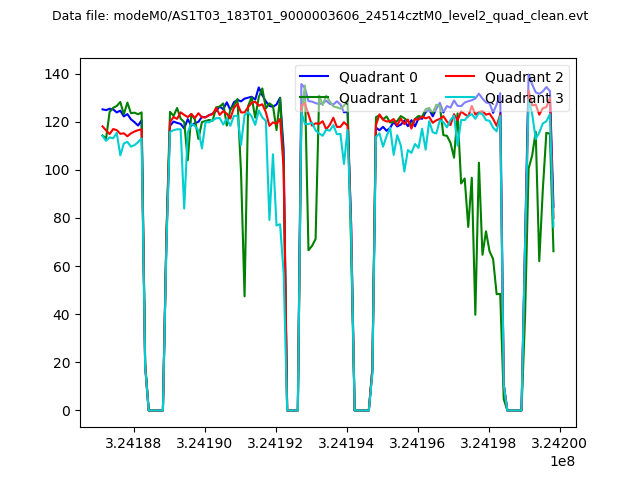Click the y-axis tick label 60

(x=64, y=266)
